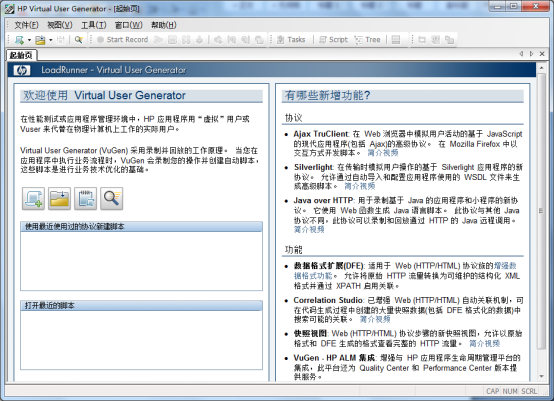Viewport: 554px width, 401px height.
Task: Click large New Script button on start page
Action: tap(33, 199)
